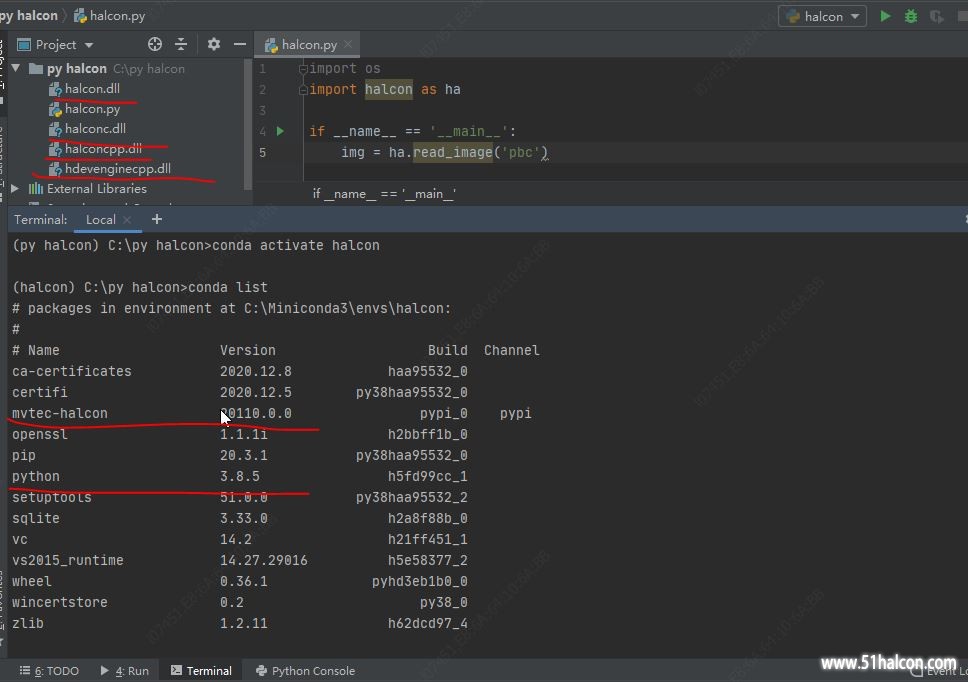Open the Terminal tool window tab
This screenshot has width=968, height=682.
pyautogui.click(x=201, y=670)
